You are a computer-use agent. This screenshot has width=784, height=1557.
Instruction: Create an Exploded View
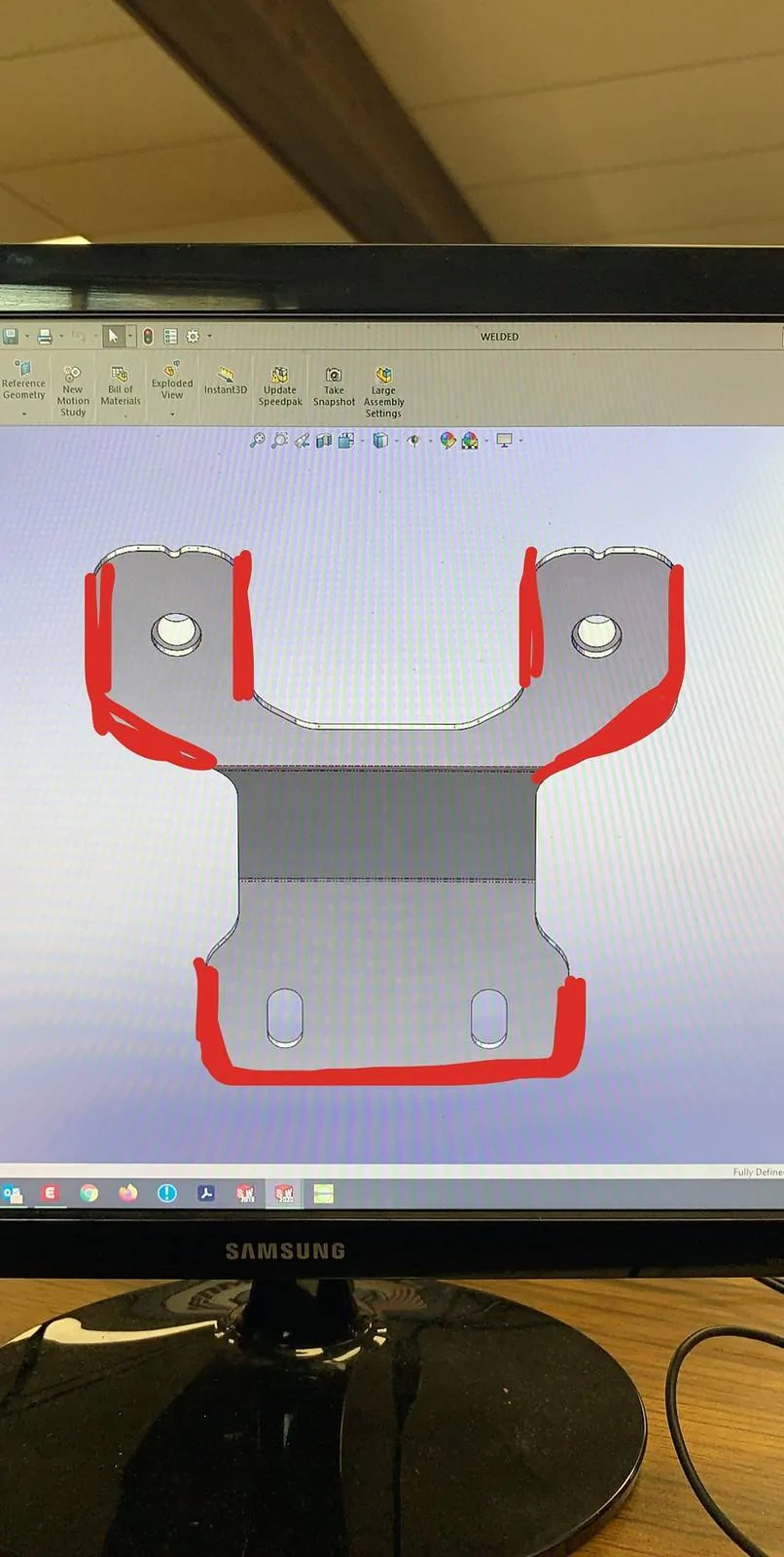pos(172,380)
